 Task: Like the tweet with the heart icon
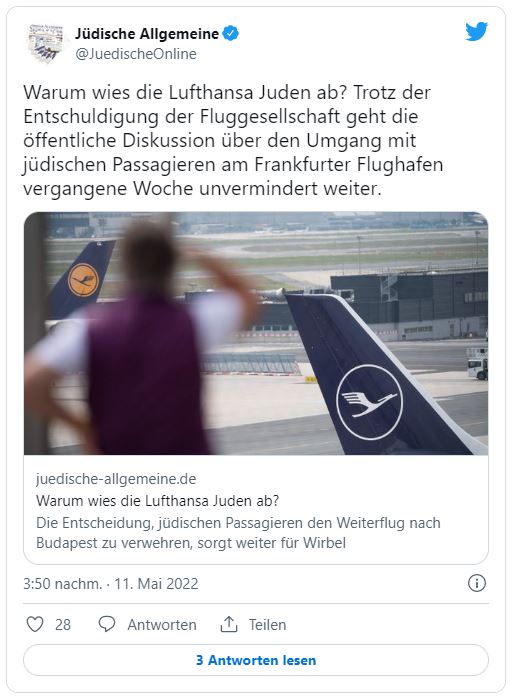pos(35,624)
